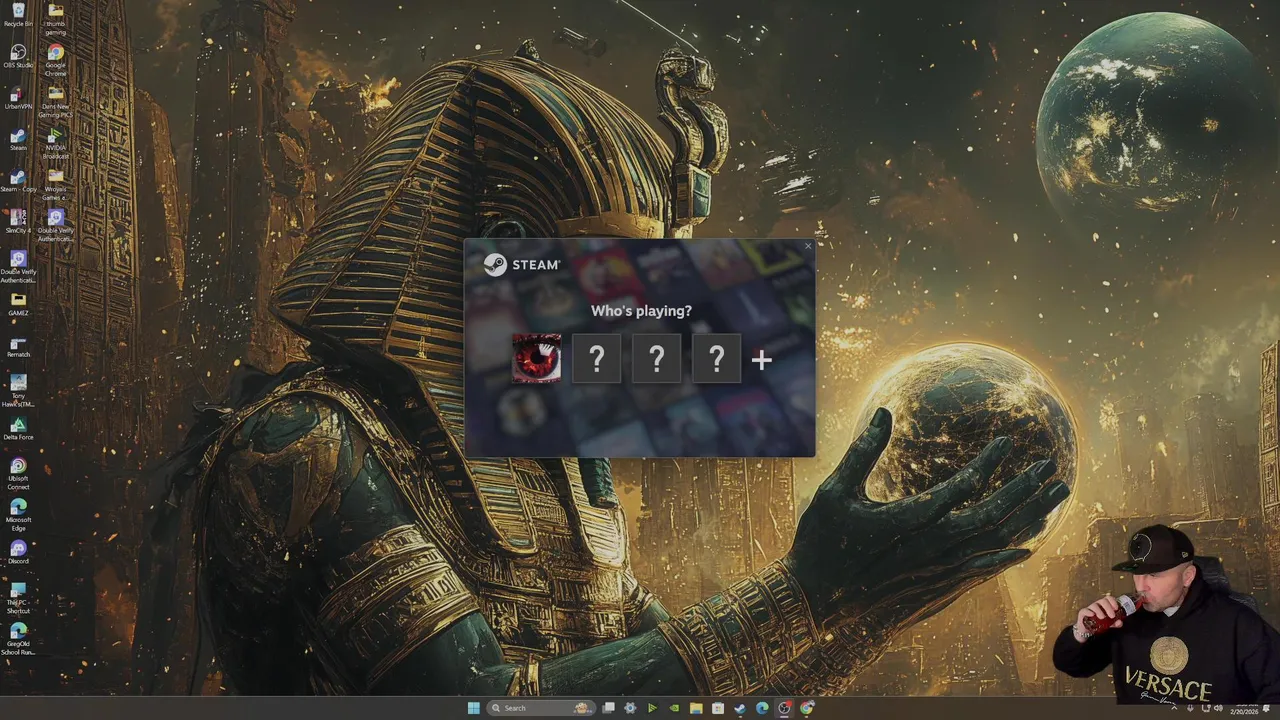1280x720 pixels.
Task: Open the volume control in system tray
Action: pos(1218,708)
